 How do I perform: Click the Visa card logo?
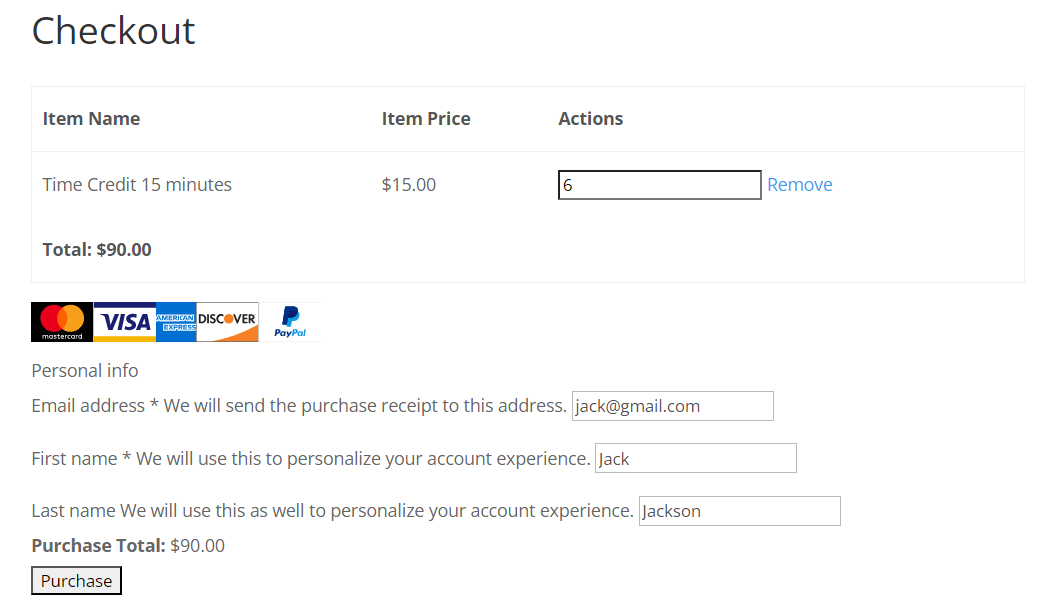click(x=125, y=322)
